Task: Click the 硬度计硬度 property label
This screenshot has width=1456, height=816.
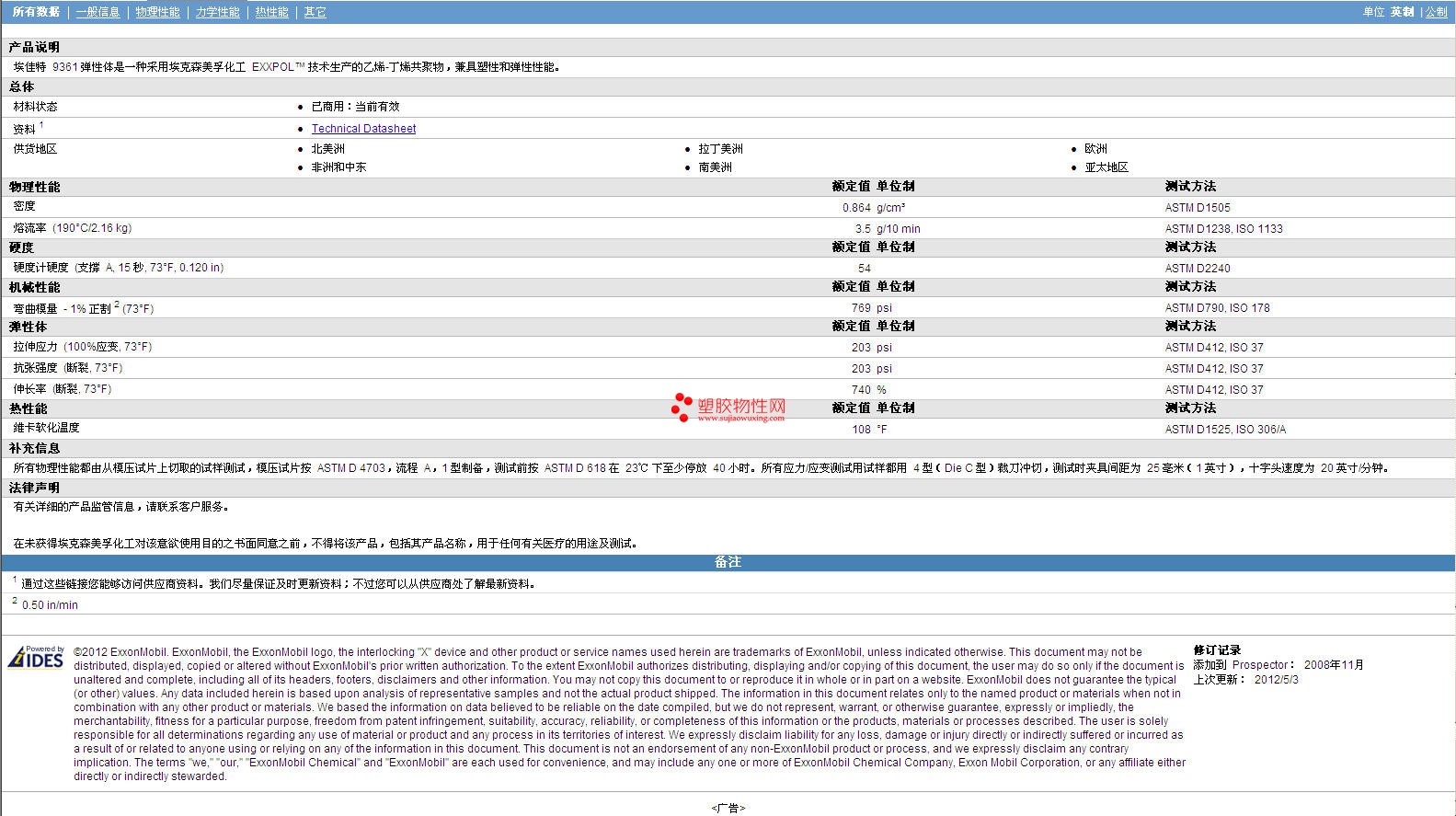Action: pyautogui.click(x=118, y=268)
